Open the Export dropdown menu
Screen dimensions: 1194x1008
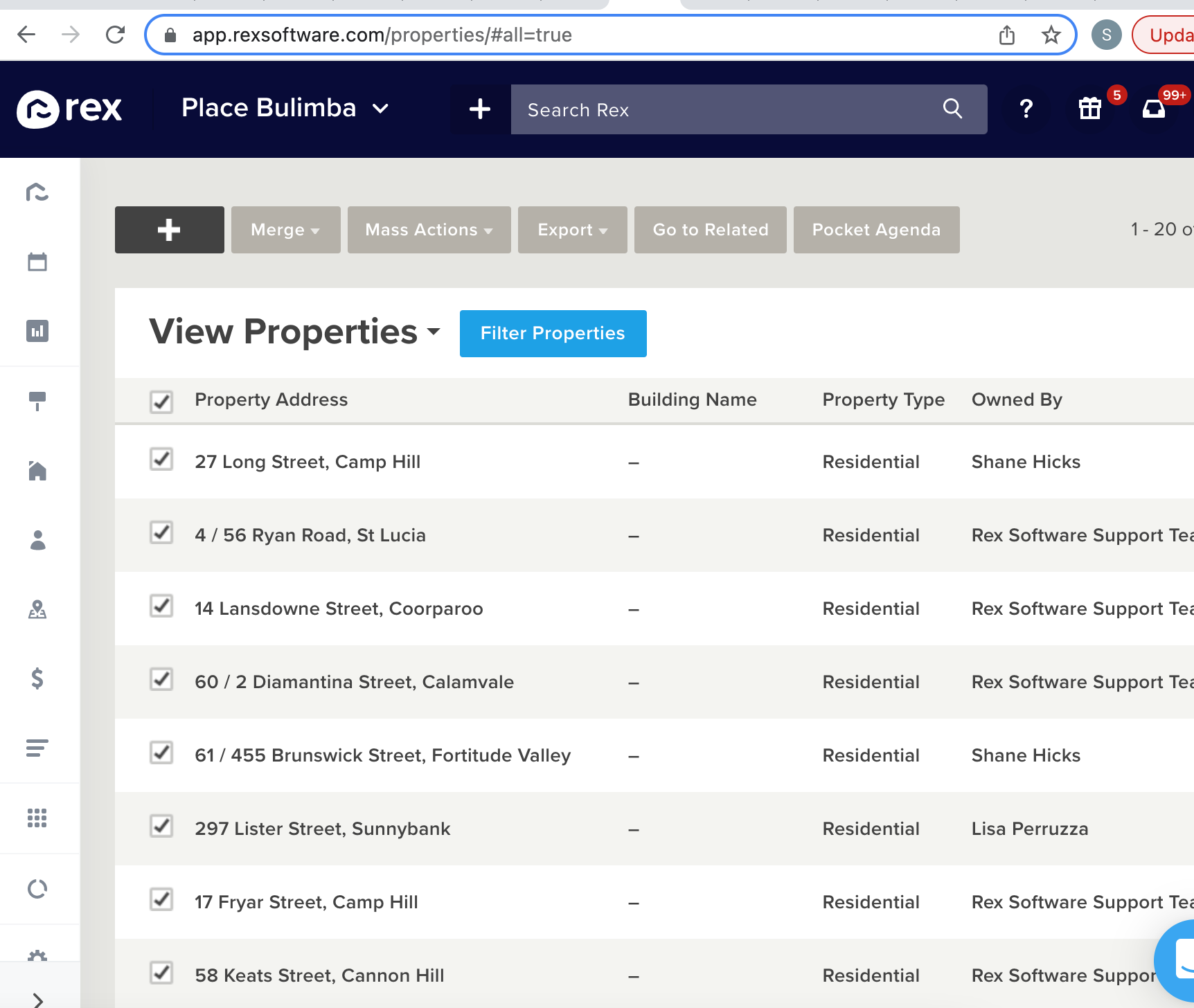(x=573, y=230)
